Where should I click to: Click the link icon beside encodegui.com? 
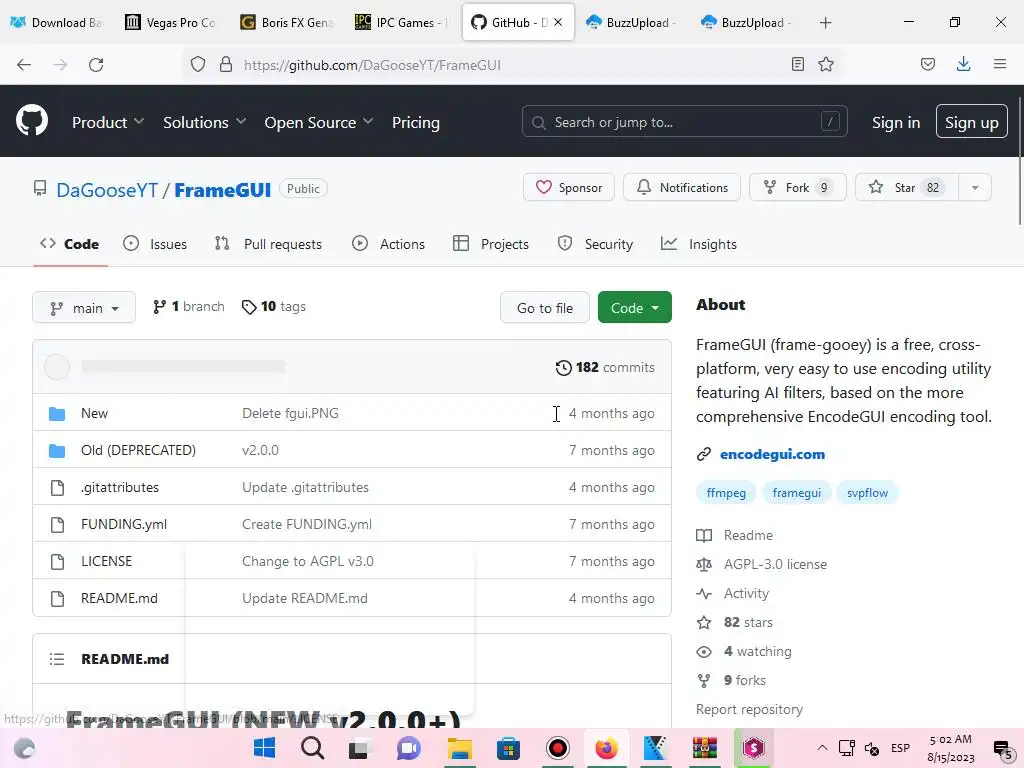click(703, 455)
